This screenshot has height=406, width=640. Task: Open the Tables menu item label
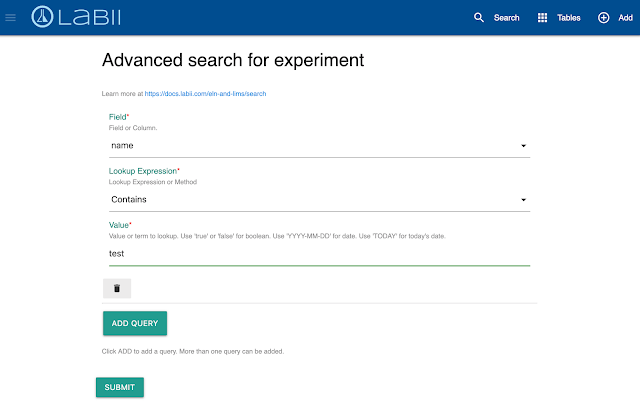pyautogui.click(x=568, y=18)
